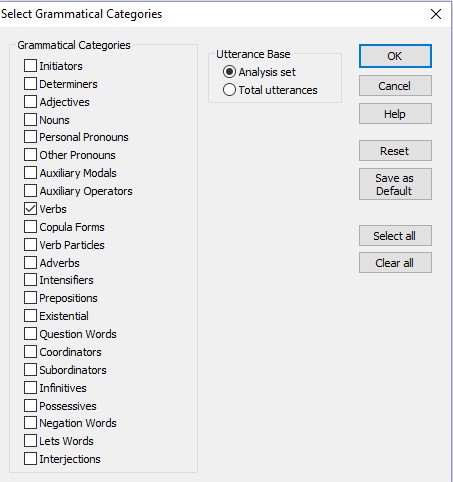Screen dimensions: 453x482
Task: Enable Other Pronouns category
Action: (30, 155)
